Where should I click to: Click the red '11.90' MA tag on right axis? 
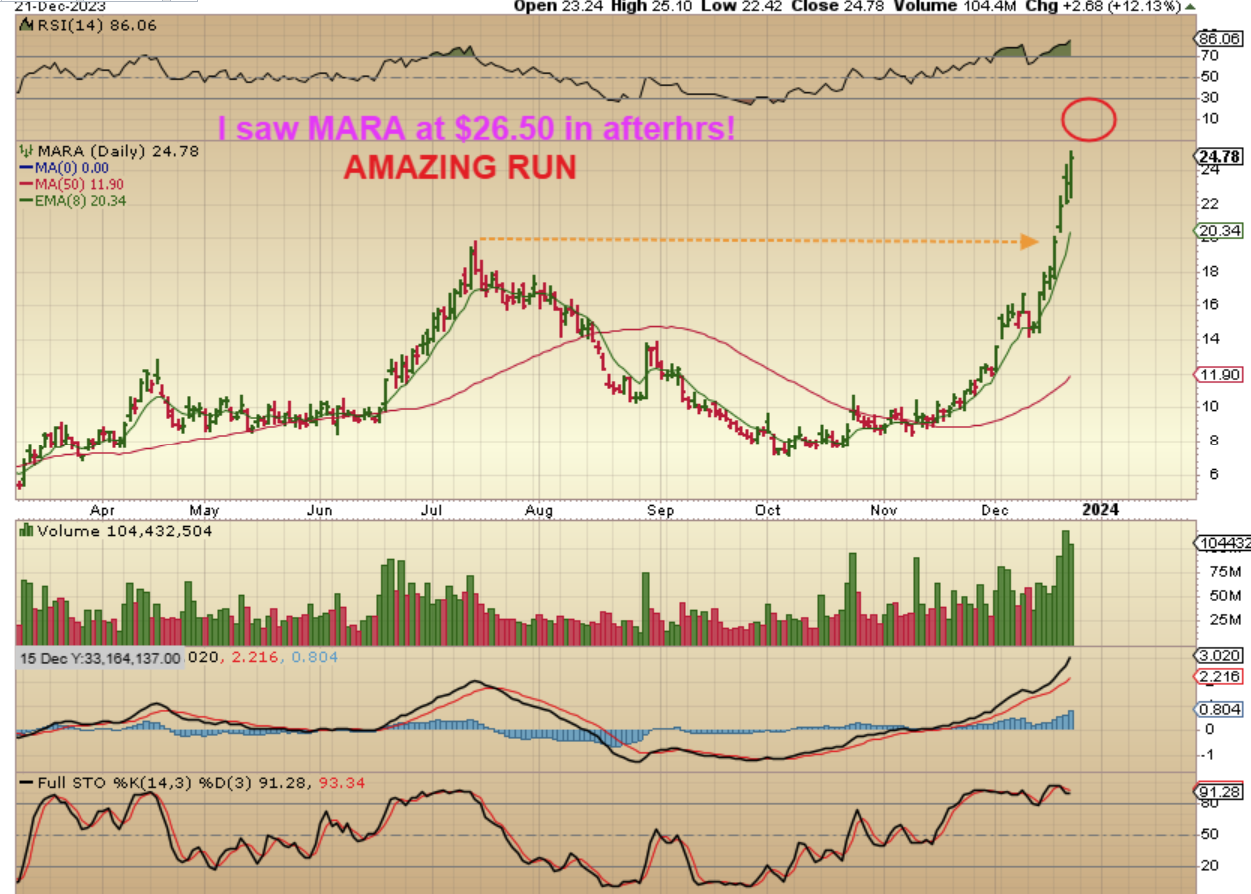pos(1220,374)
